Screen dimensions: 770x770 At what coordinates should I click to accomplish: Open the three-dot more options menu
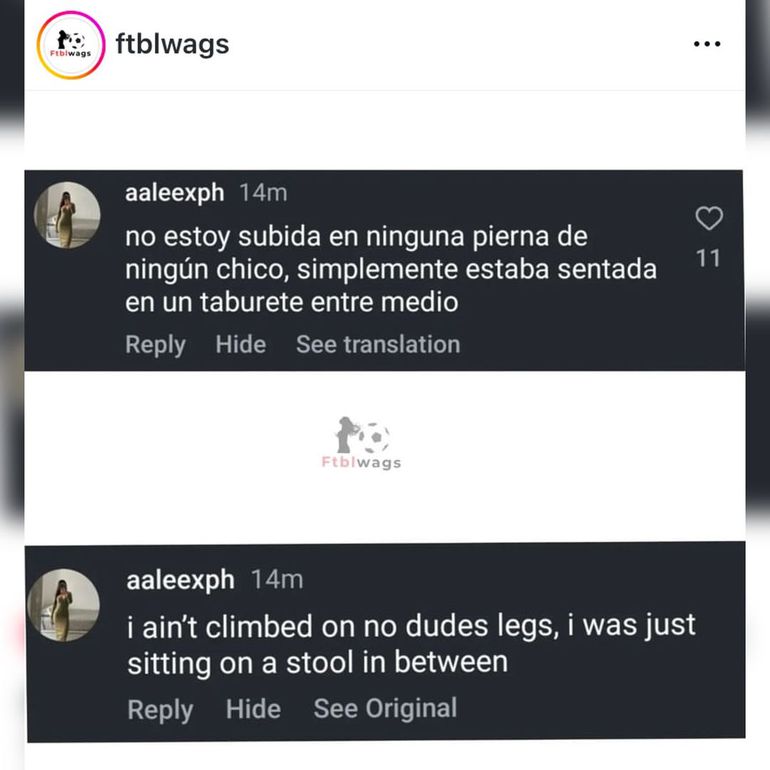707,45
